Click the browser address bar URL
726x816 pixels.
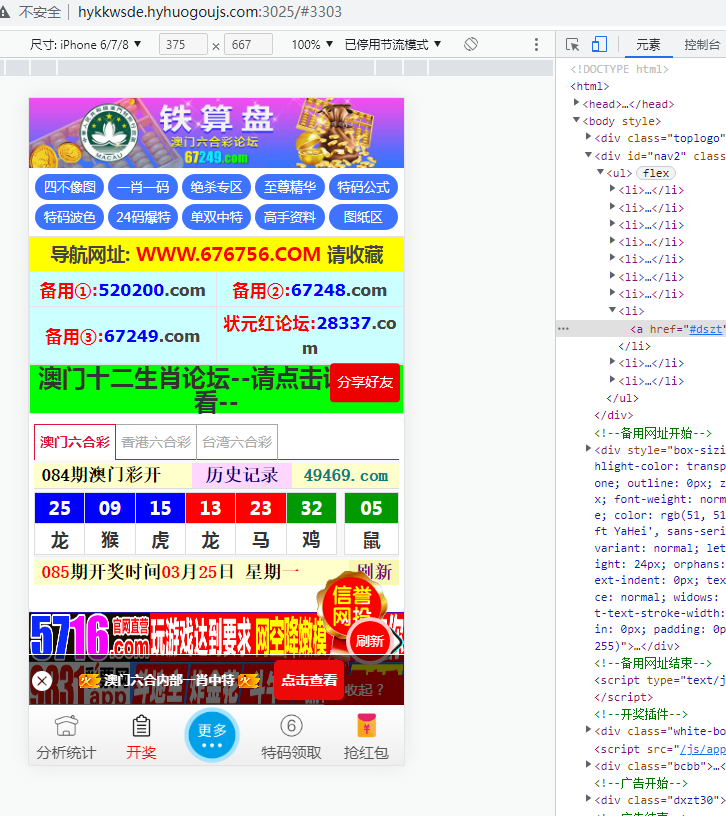coord(210,11)
